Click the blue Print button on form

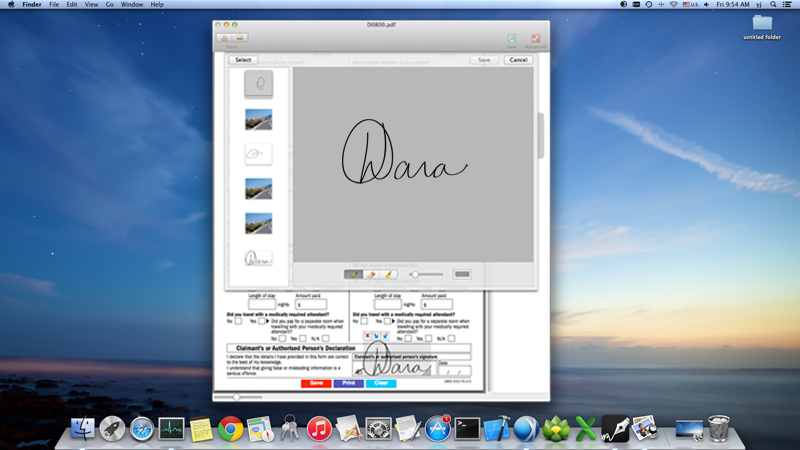pos(348,383)
